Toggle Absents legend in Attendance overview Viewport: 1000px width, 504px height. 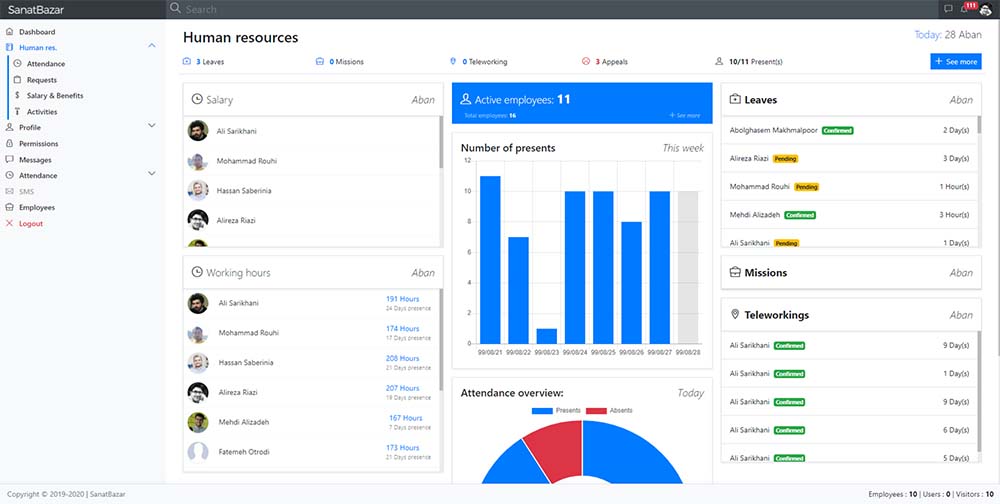608,410
